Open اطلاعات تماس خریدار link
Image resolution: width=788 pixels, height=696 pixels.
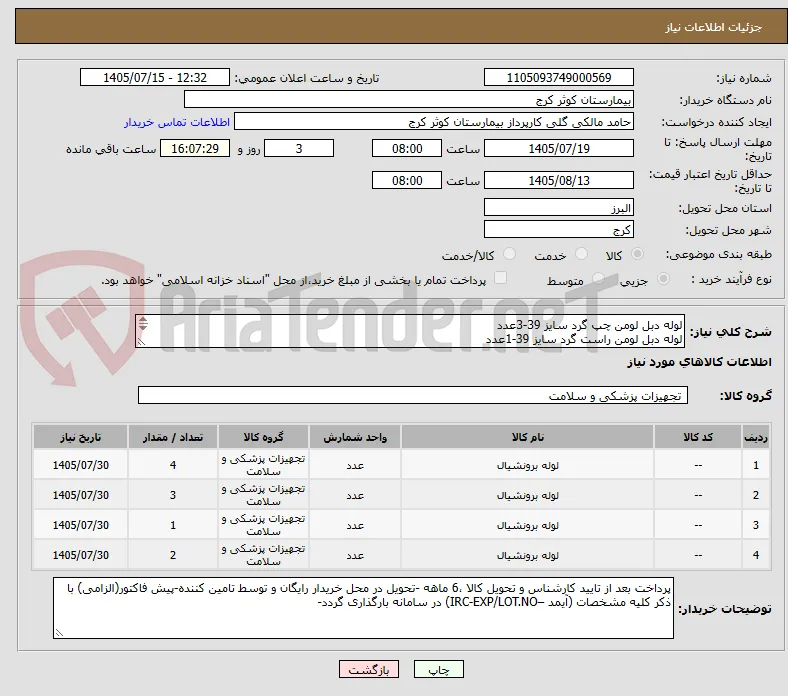coord(177,122)
